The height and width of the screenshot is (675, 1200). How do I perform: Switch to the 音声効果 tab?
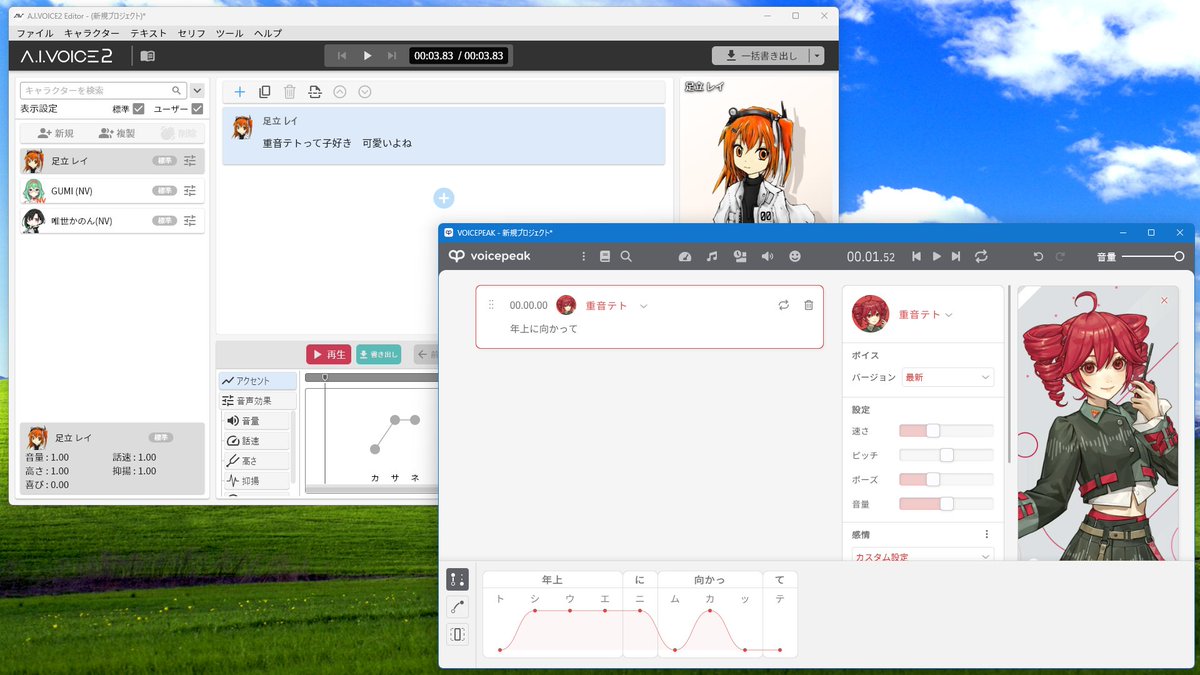(x=258, y=401)
